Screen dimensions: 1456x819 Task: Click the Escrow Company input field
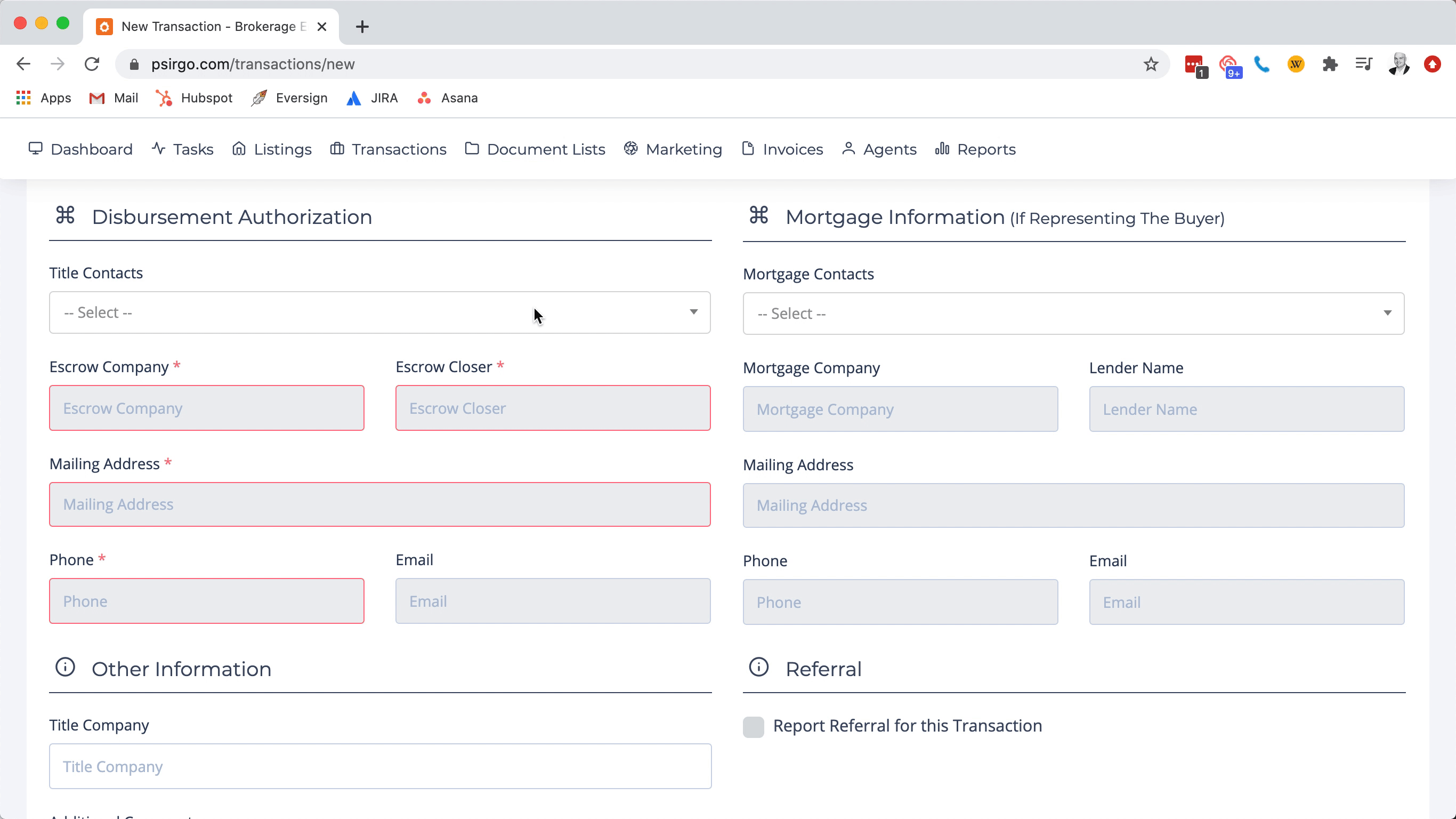pos(207,408)
